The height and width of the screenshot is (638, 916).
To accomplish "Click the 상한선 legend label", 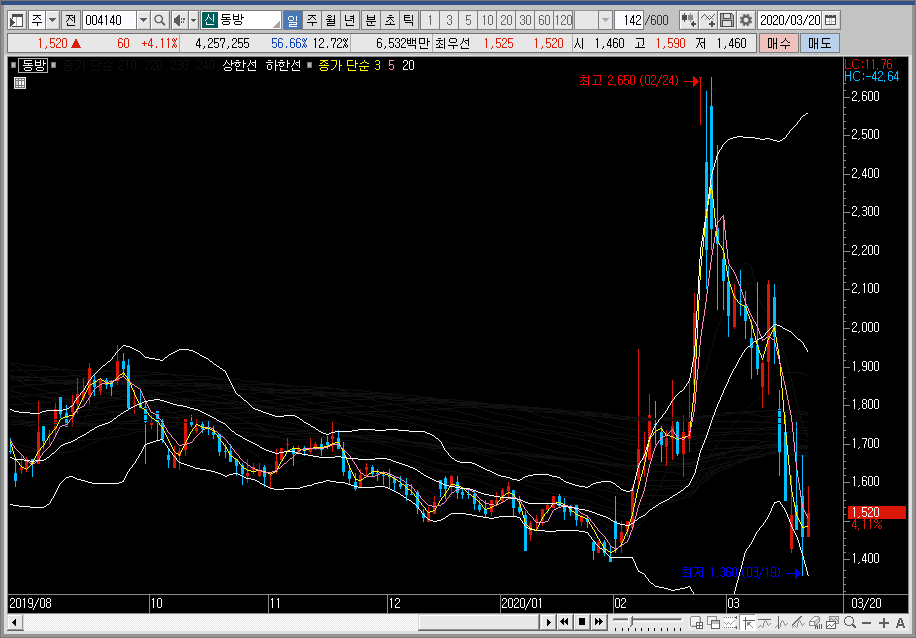I will 240,65.
